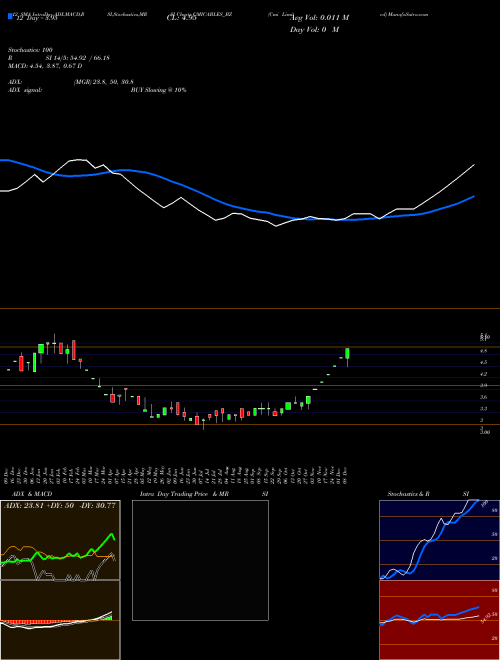
Task: Click the 'Stochastics: 100' reading
Action: pyautogui.click(x=30, y=50)
